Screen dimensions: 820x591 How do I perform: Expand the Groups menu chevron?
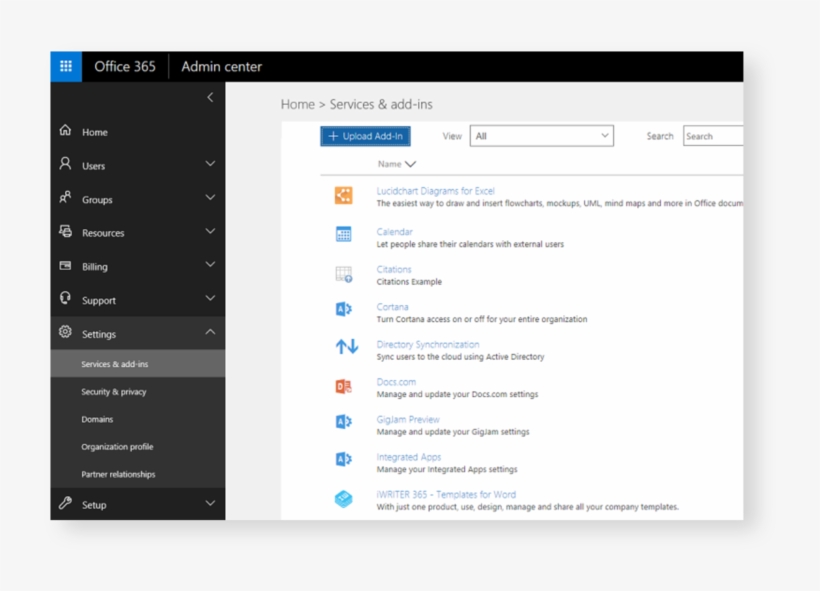coord(210,197)
